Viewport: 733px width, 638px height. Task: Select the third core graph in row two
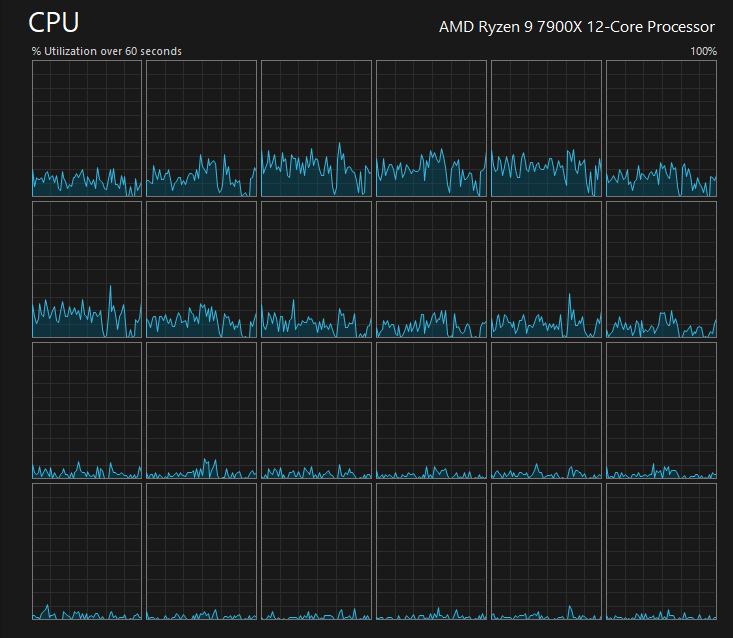coord(316,270)
